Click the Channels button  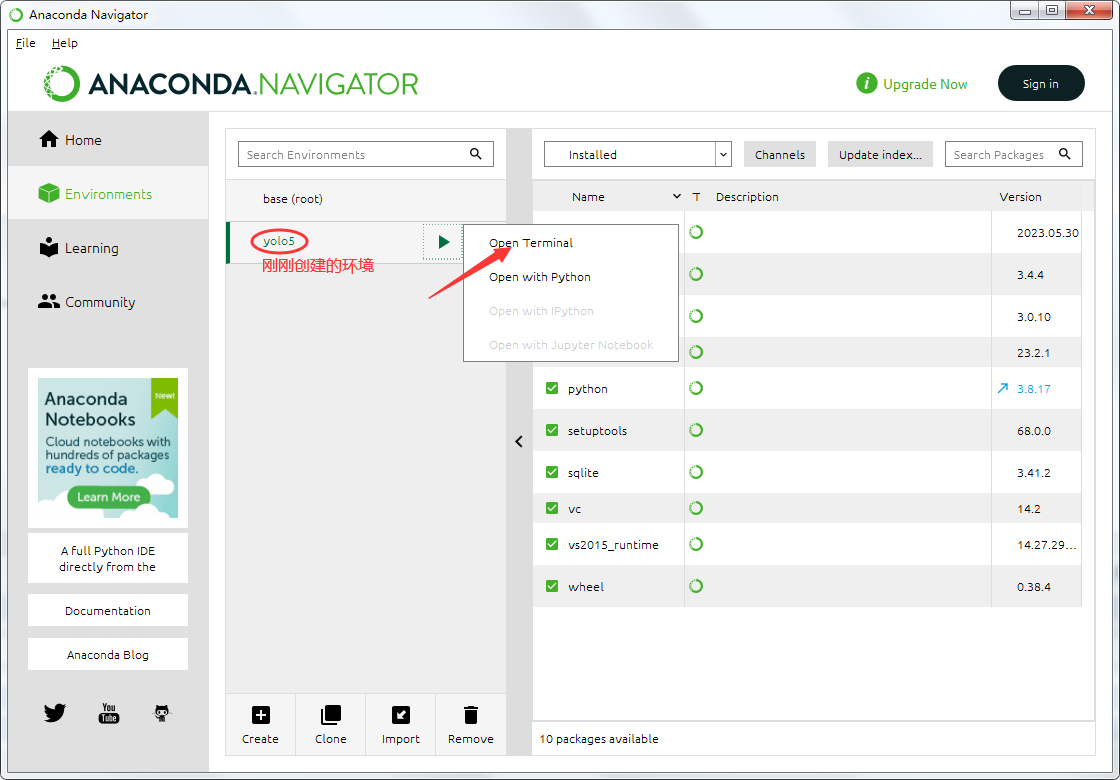[780, 154]
